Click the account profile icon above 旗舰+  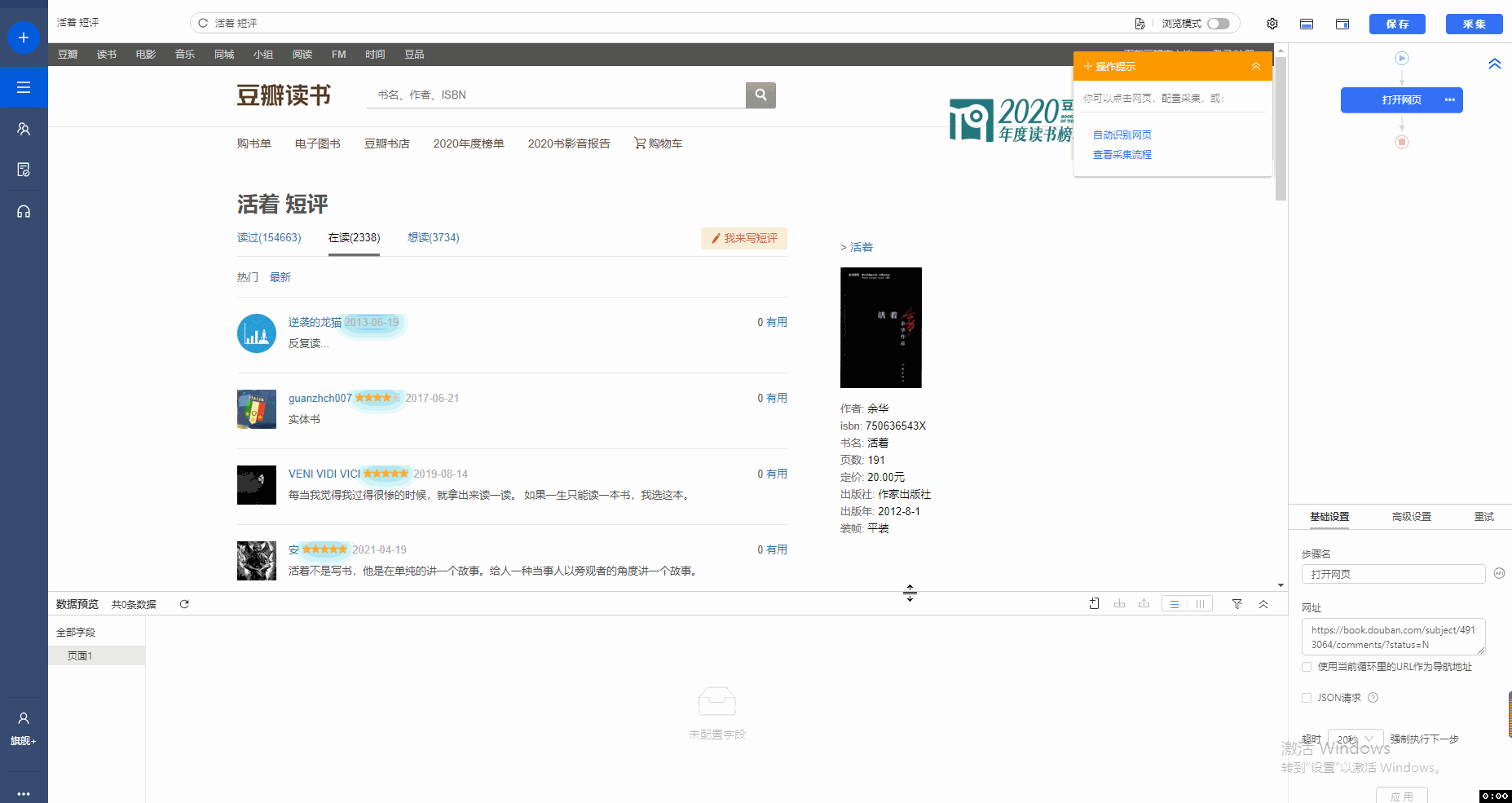(x=24, y=718)
